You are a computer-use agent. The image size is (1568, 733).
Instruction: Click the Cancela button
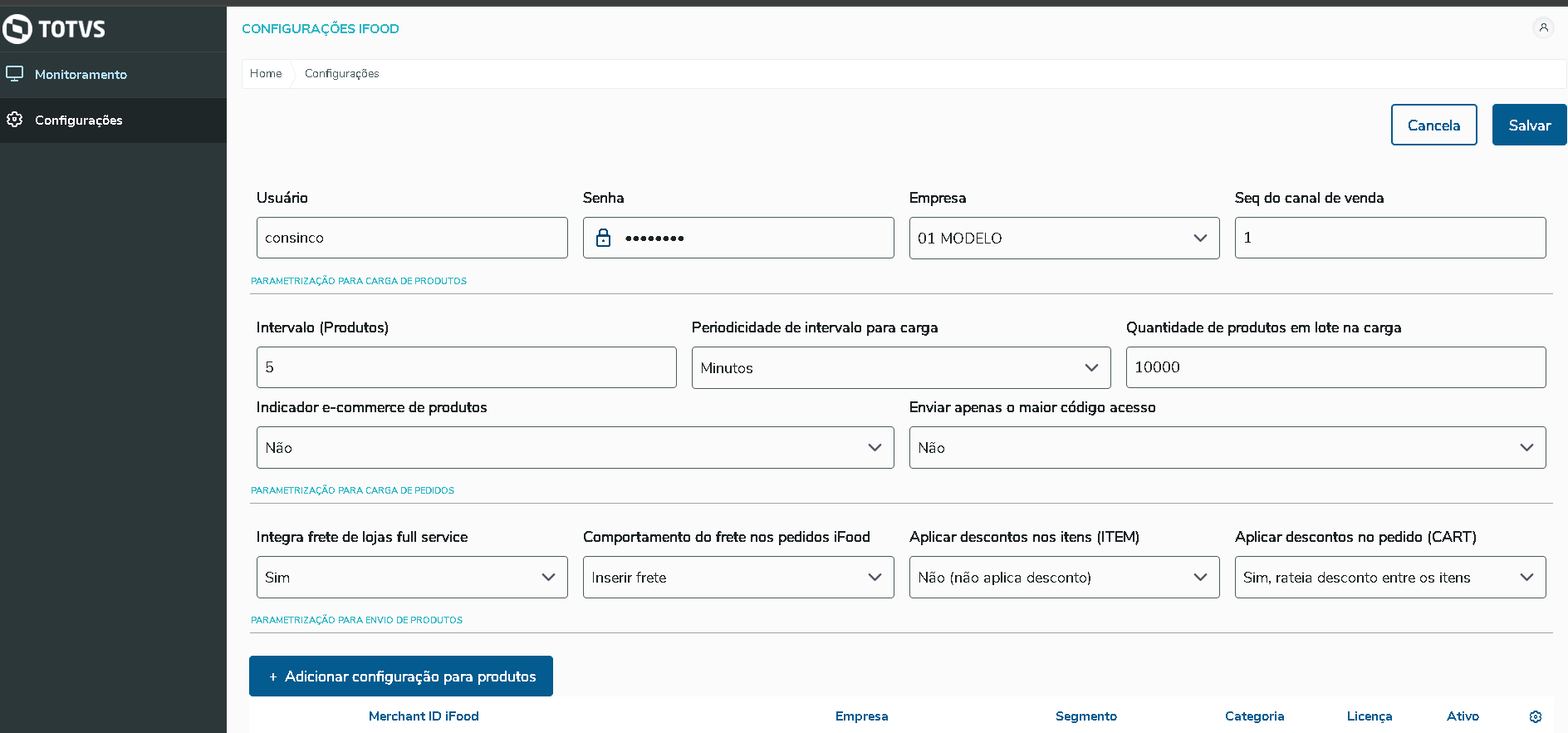pyautogui.click(x=1433, y=125)
